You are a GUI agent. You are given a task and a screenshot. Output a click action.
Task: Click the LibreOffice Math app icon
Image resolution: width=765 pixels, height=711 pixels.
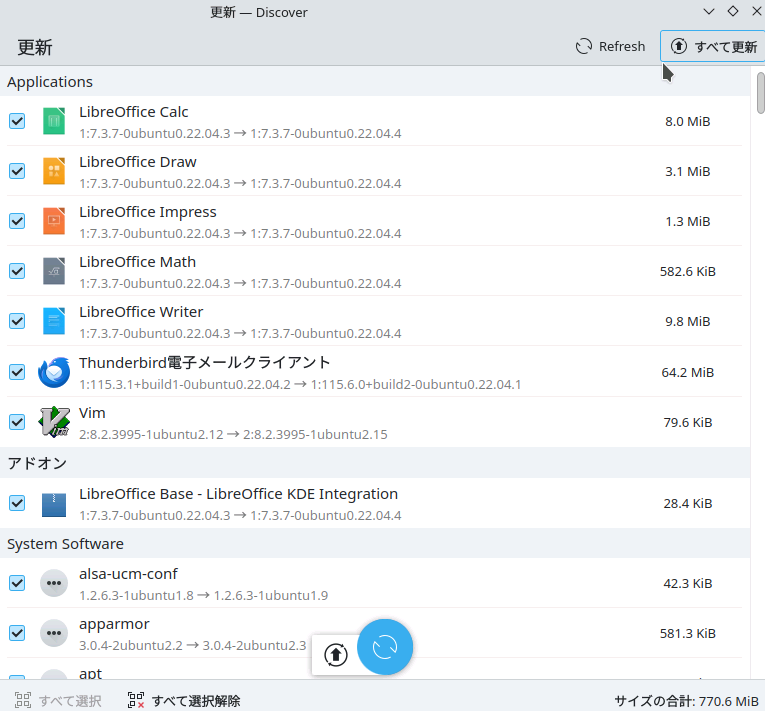click(x=54, y=271)
